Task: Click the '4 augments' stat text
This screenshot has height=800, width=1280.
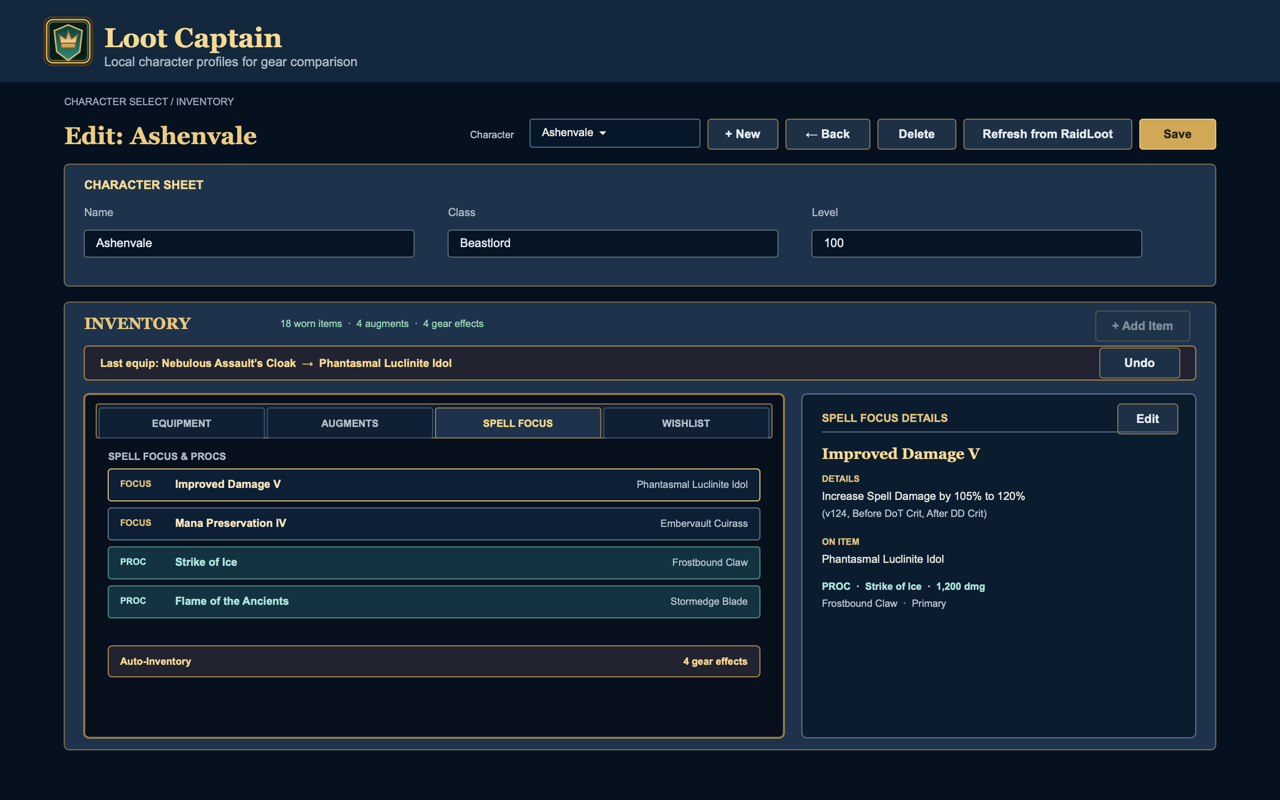Action: [382, 324]
